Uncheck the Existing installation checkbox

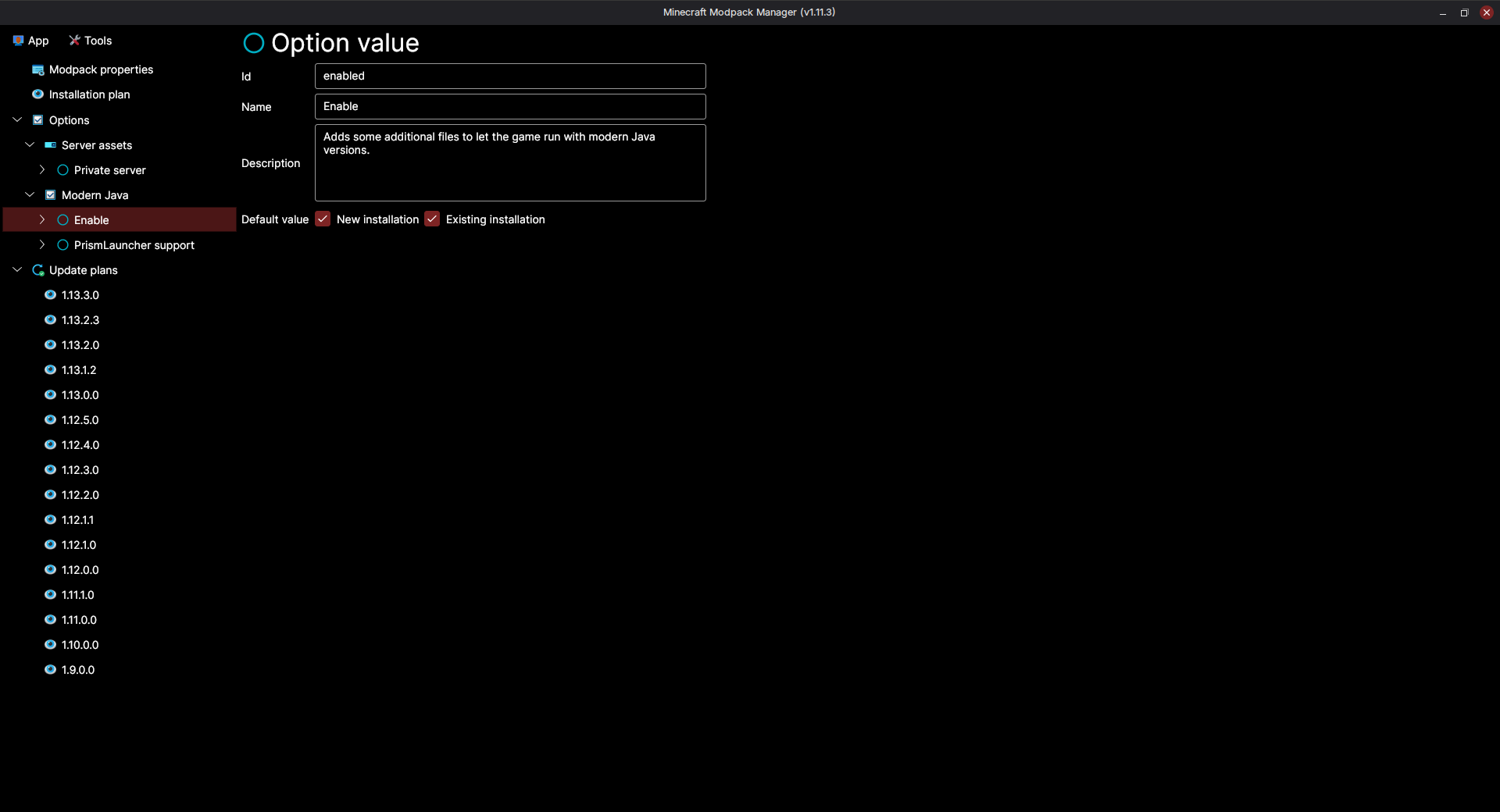(x=432, y=219)
